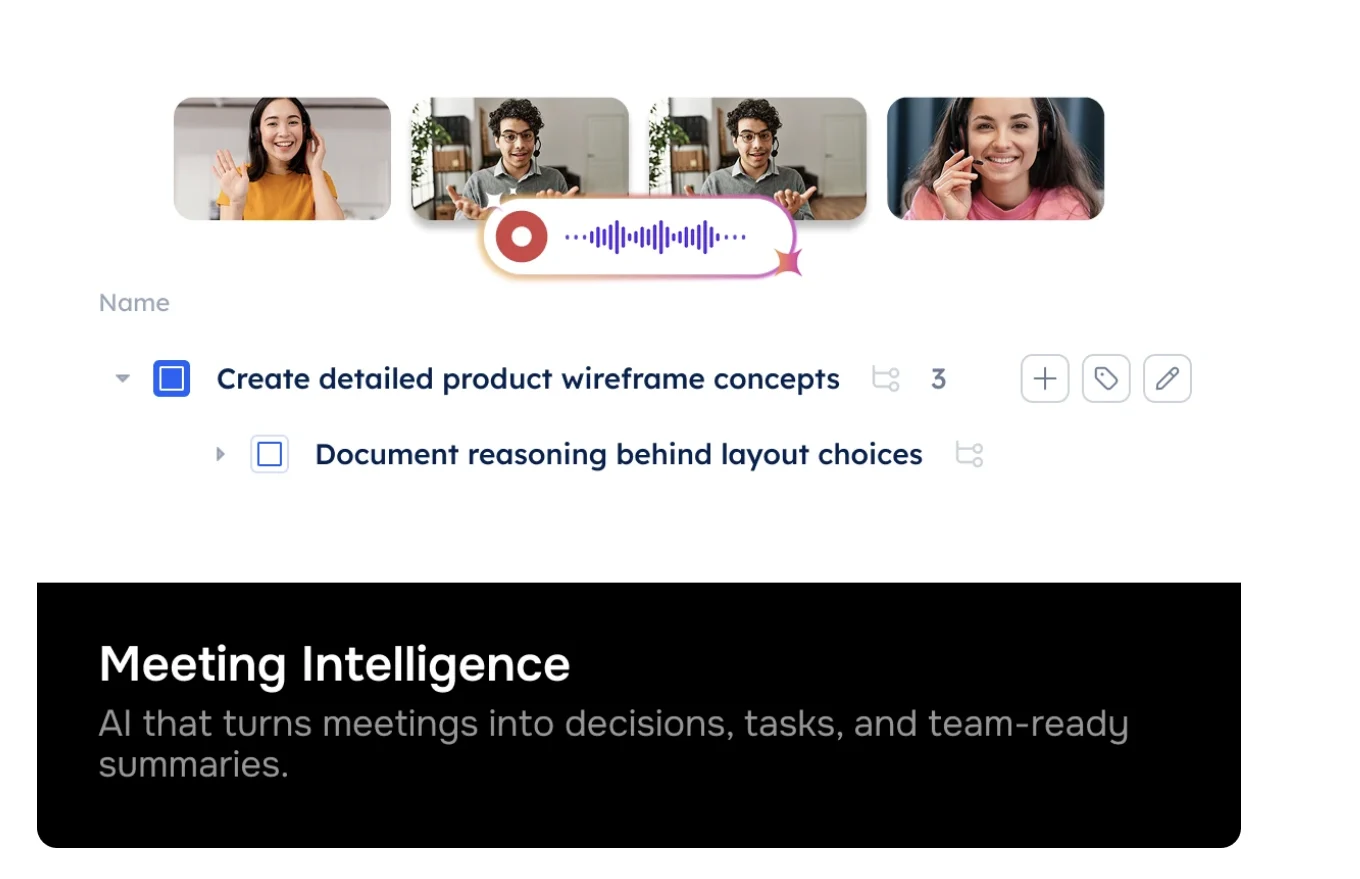Screen dimensions: 1360x879
Task: Click the woman in orange waving thumbnail
Action: click(282, 158)
